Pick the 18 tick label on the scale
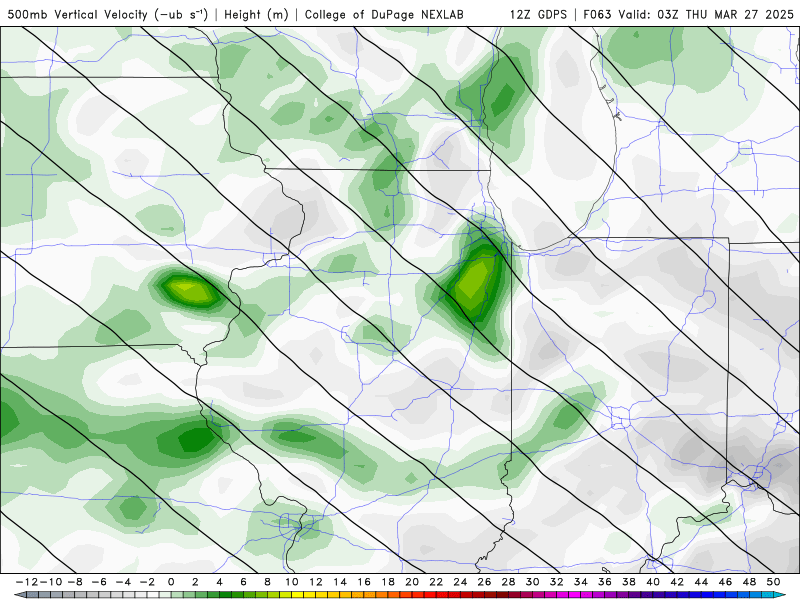 [388, 582]
